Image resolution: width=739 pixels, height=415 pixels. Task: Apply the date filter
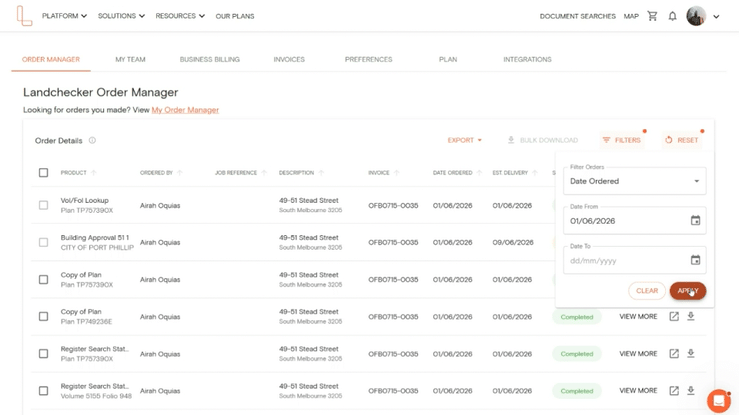pos(688,291)
